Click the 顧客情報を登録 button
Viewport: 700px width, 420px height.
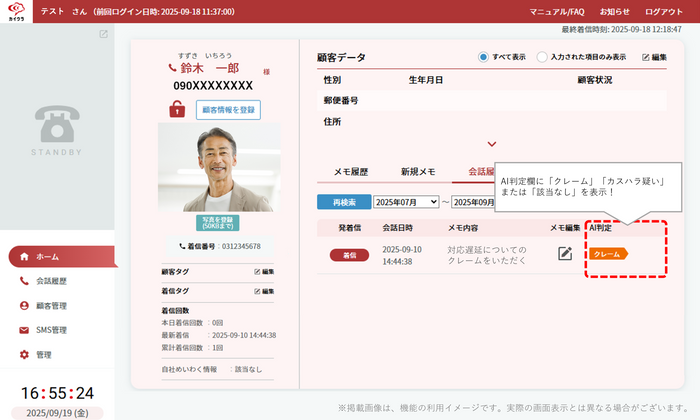point(228,109)
